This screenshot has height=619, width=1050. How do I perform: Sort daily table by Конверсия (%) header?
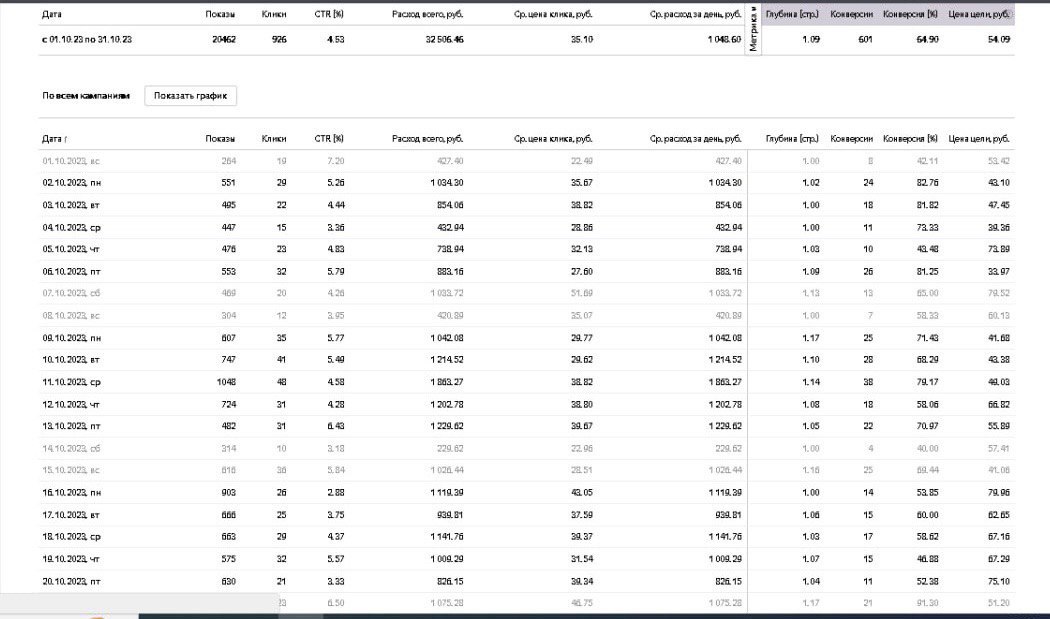pos(911,139)
